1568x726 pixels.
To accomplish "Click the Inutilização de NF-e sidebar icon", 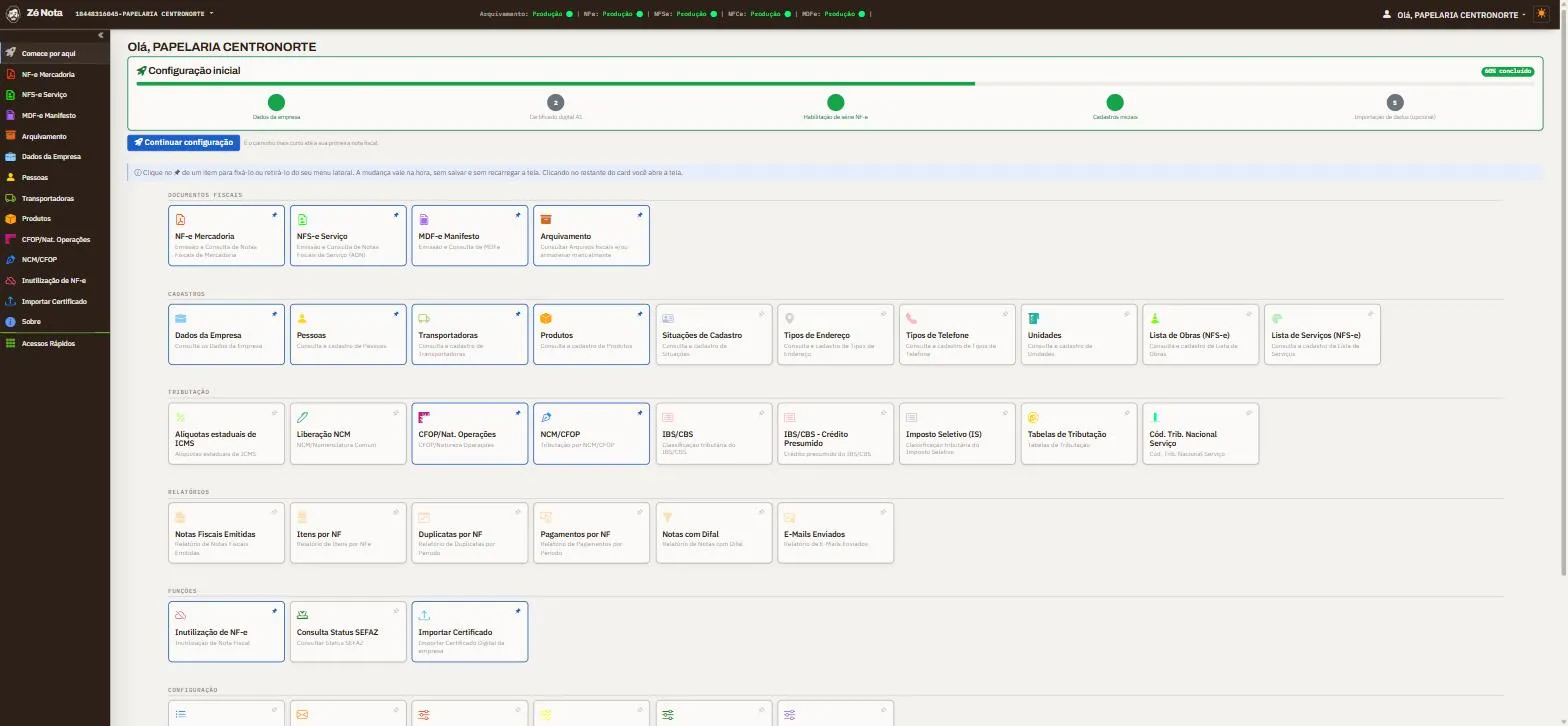I will [x=10, y=281].
